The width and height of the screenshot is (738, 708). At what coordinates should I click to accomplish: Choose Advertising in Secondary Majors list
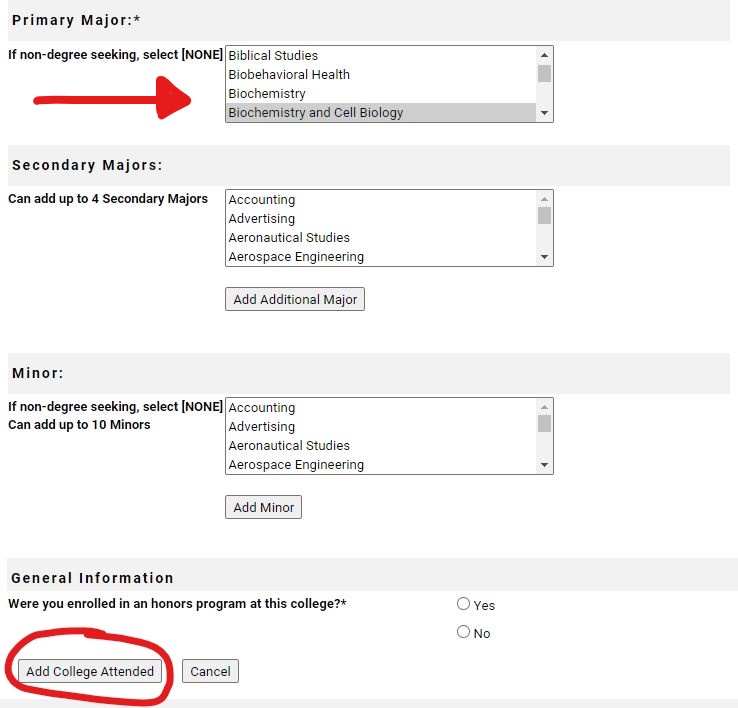click(x=262, y=219)
